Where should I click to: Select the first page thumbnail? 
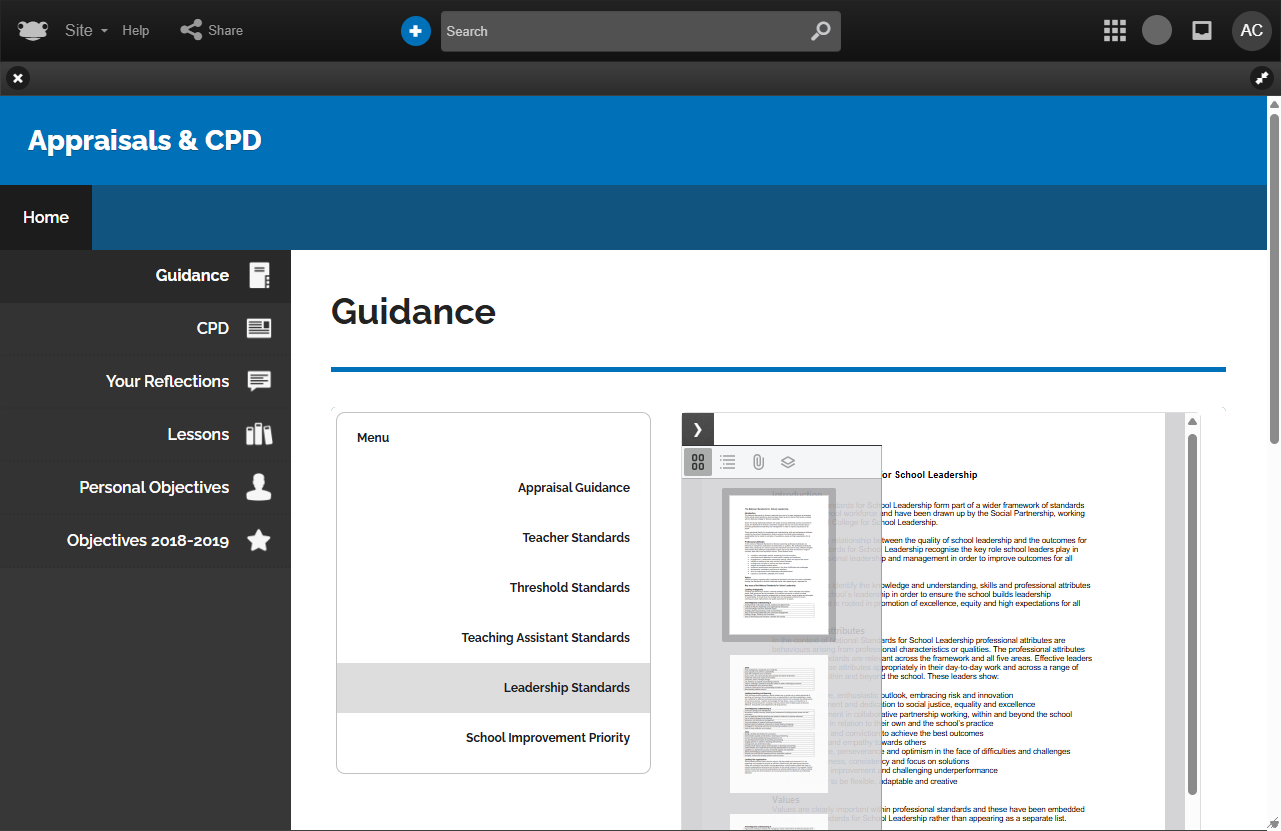[x=778, y=565]
